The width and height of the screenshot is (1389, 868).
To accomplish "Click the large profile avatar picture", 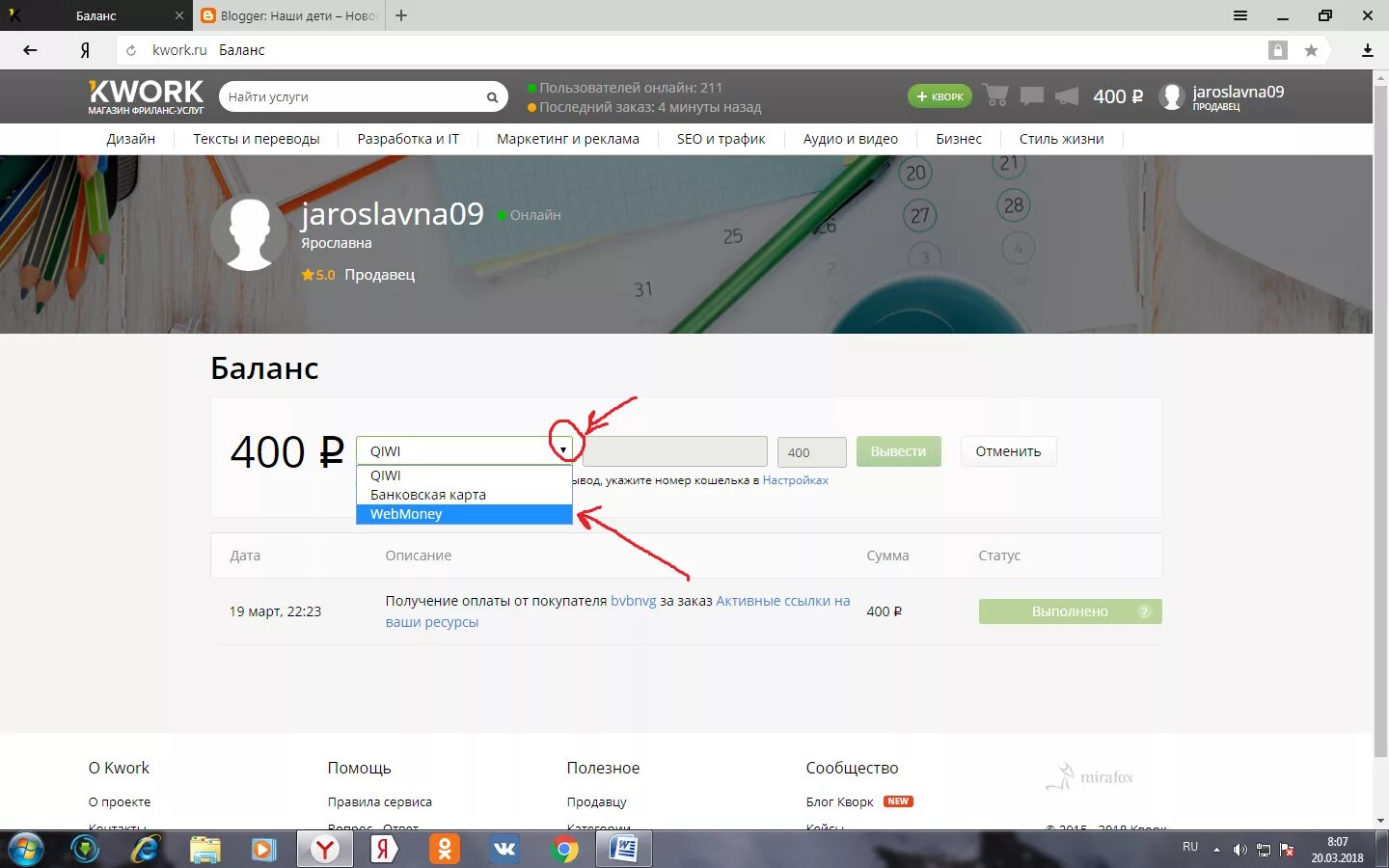I will [x=250, y=234].
